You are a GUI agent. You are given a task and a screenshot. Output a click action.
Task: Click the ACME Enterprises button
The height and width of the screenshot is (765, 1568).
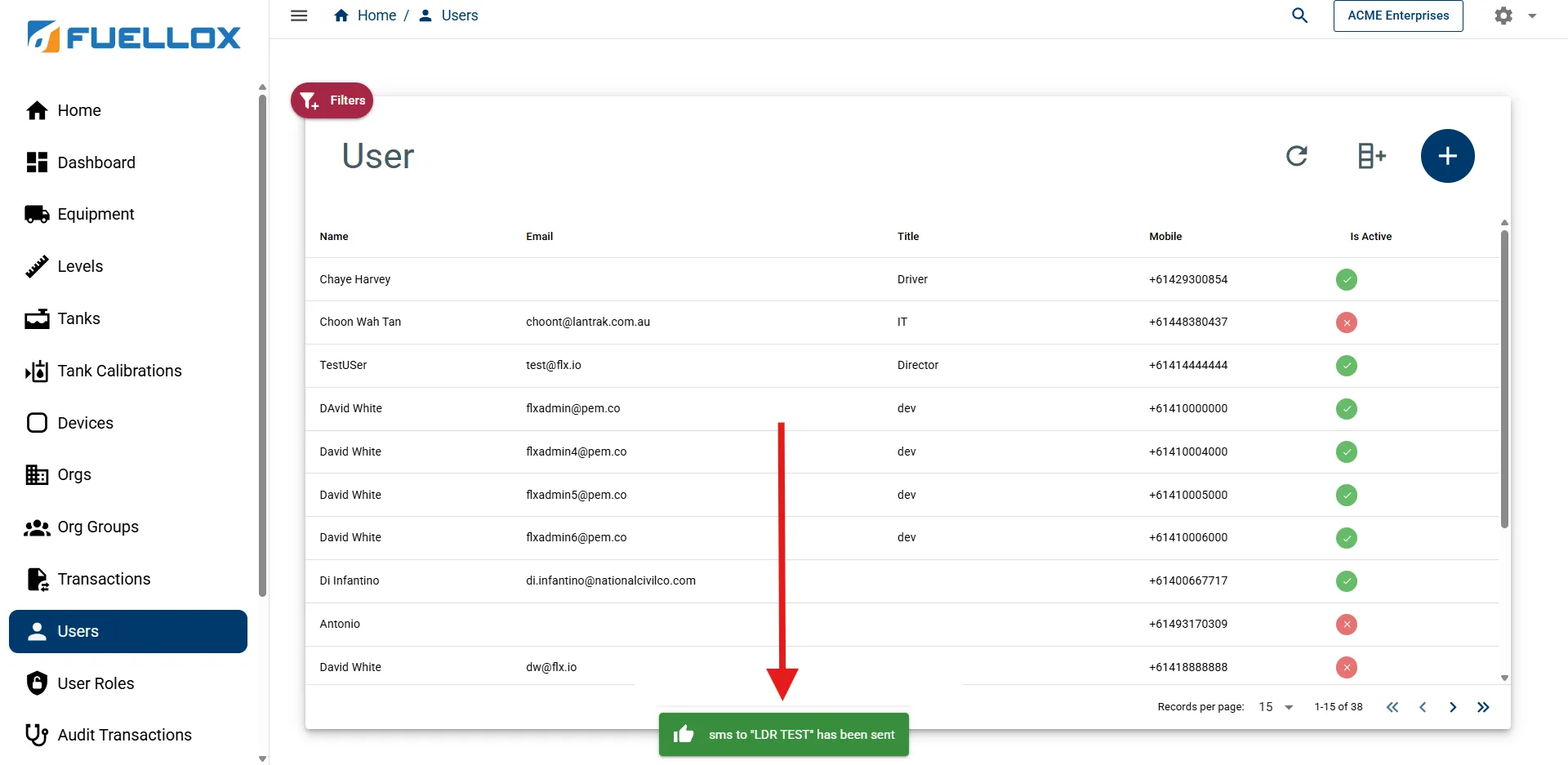[x=1398, y=16]
